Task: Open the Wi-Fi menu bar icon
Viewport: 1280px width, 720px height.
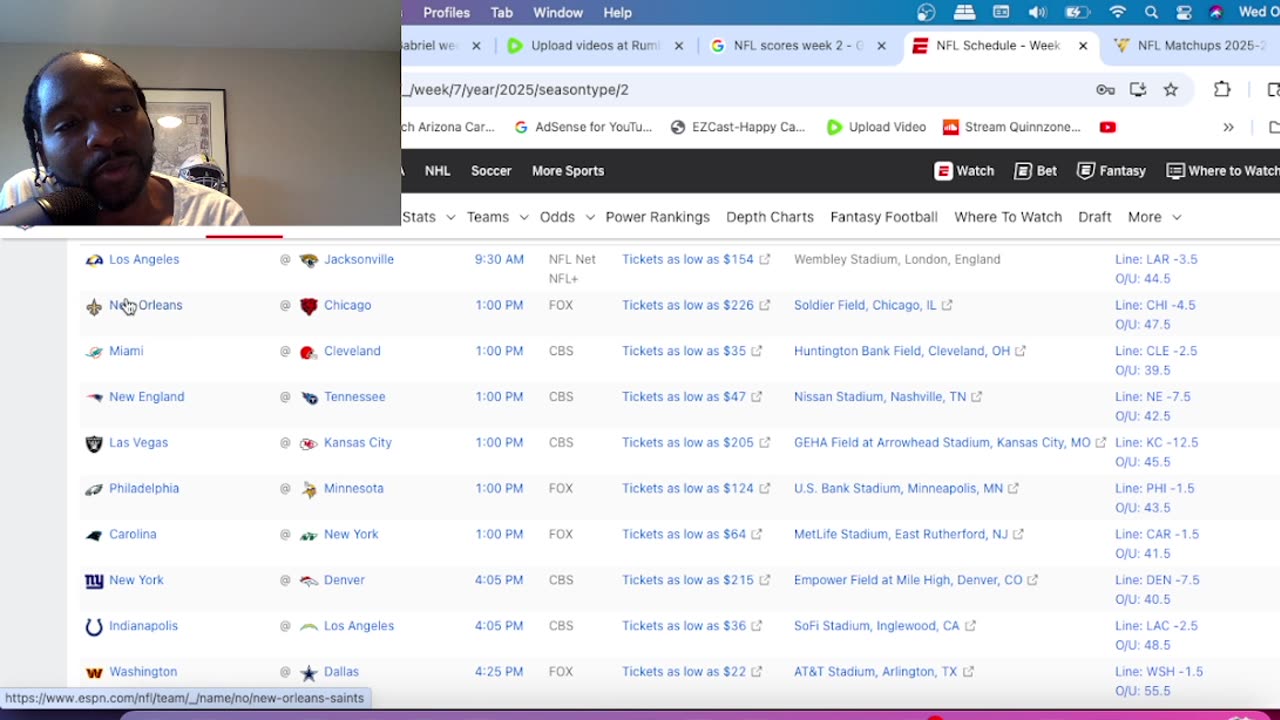Action: (1117, 12)
